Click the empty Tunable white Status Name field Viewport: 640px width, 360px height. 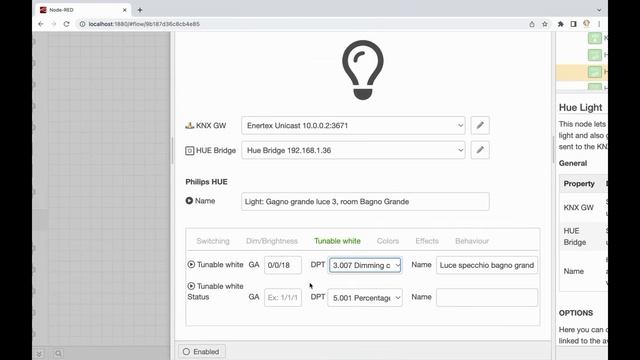[487, 298]
